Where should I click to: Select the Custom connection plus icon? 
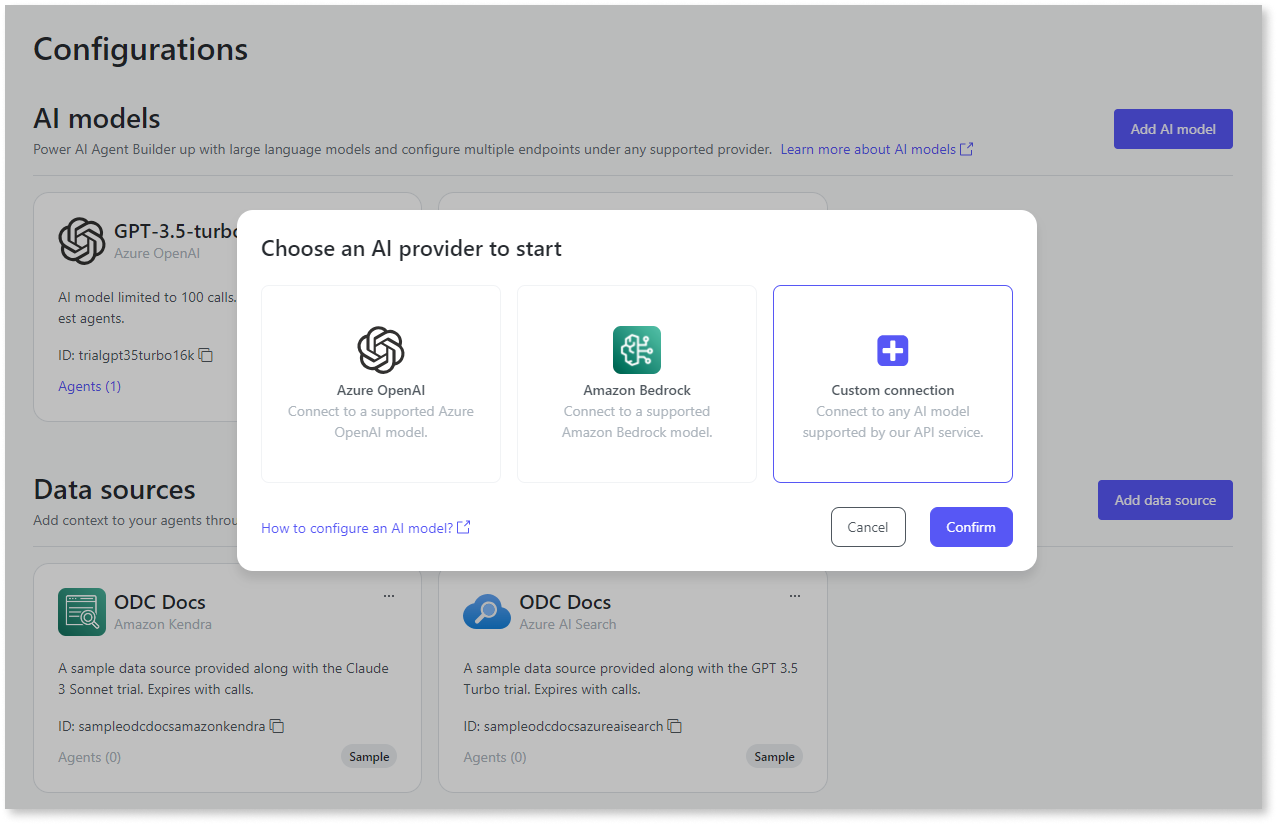[892, 350]
